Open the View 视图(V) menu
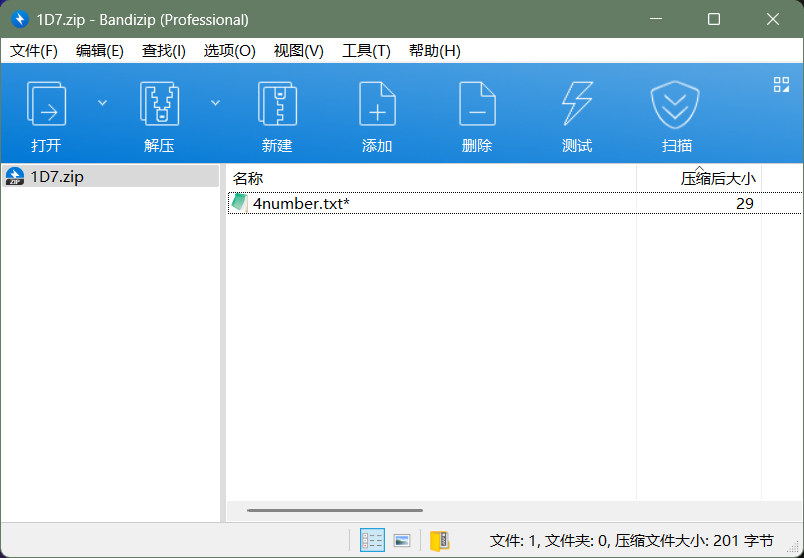 298,51
